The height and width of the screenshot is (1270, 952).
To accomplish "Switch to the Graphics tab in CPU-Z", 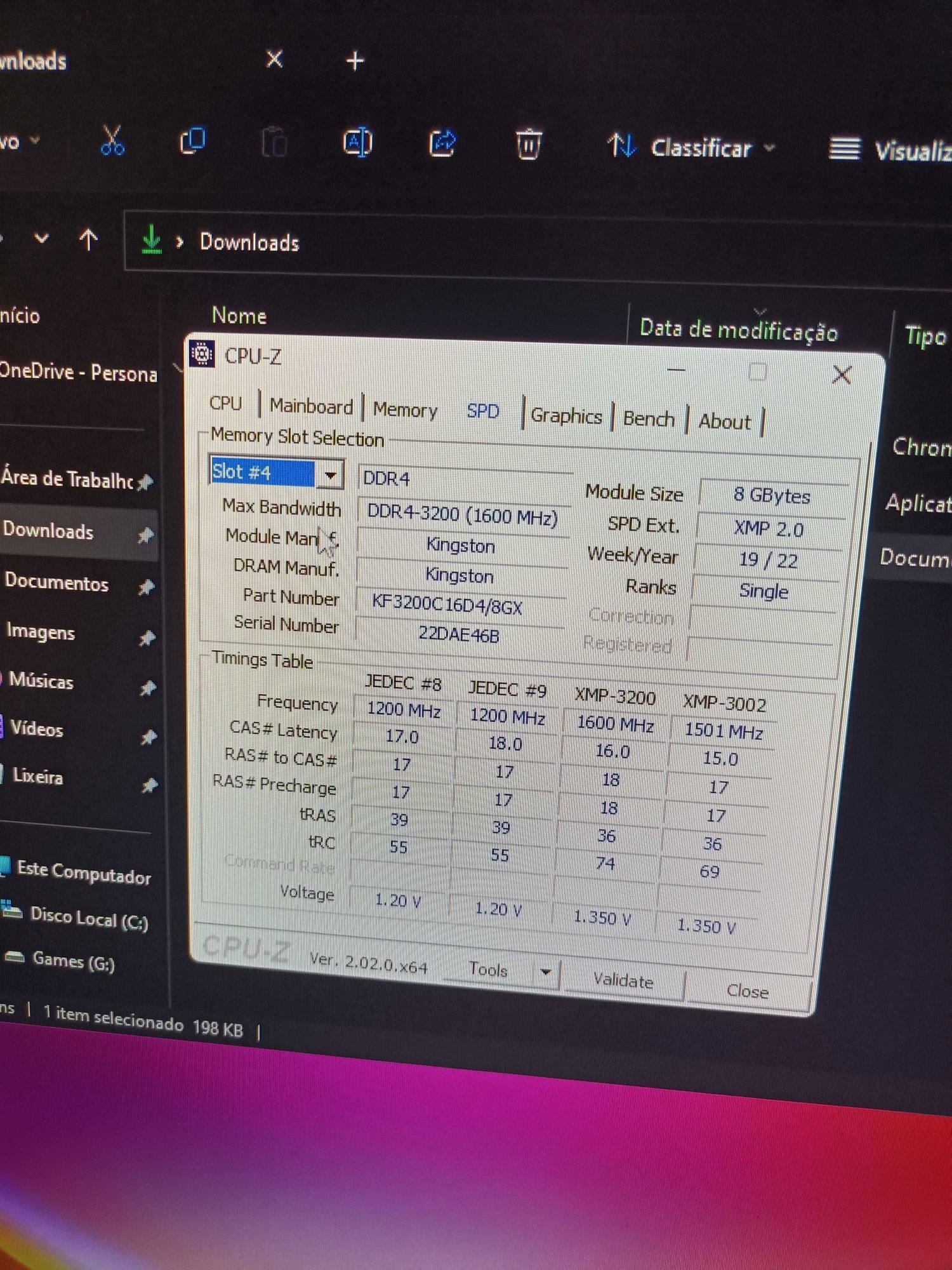I will [566, 416].
